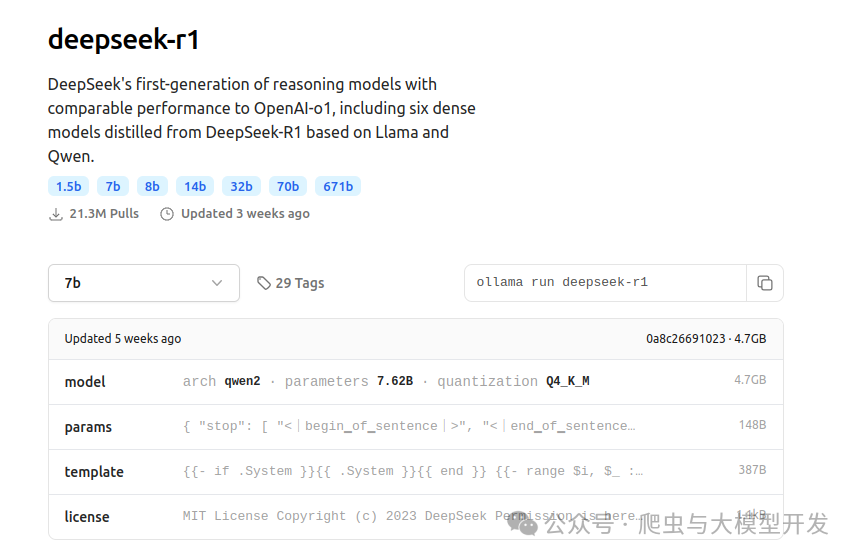Click the stop begin_of_sentence params text
Screen dimensions: 856x558
point(409,426)
